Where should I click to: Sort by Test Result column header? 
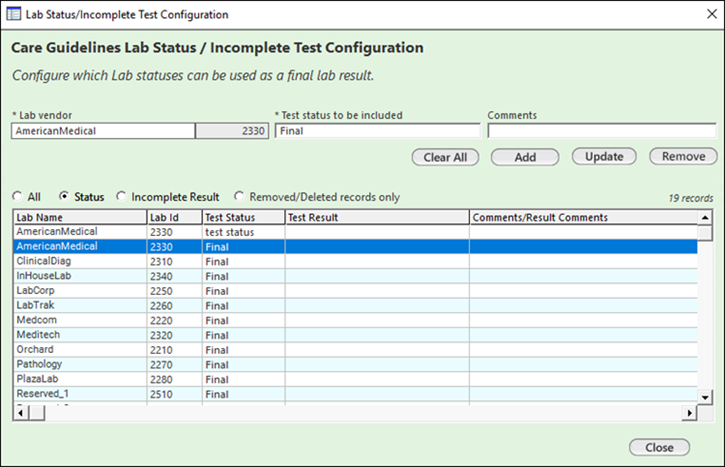[x=377, y=217]
